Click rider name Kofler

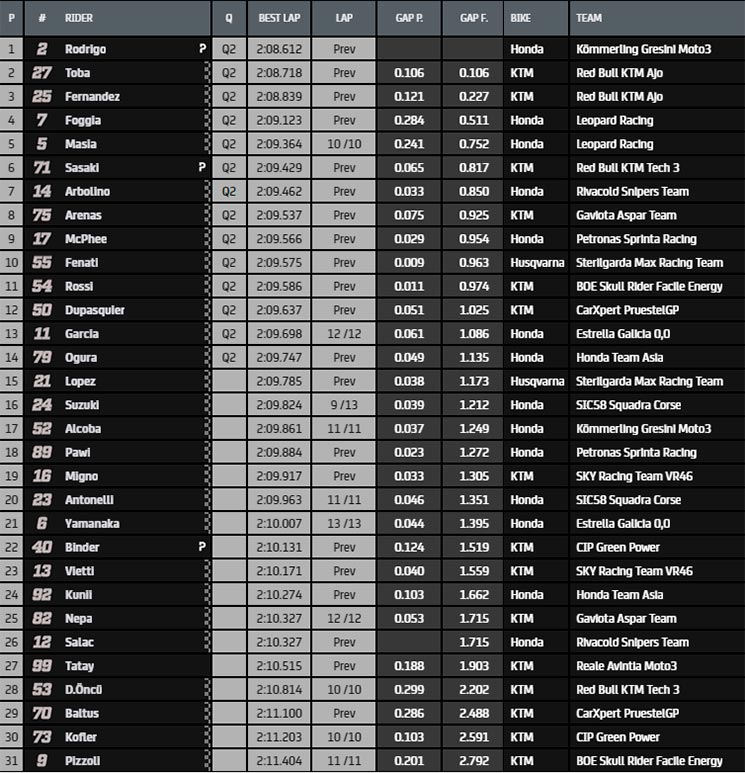point(80,737)
